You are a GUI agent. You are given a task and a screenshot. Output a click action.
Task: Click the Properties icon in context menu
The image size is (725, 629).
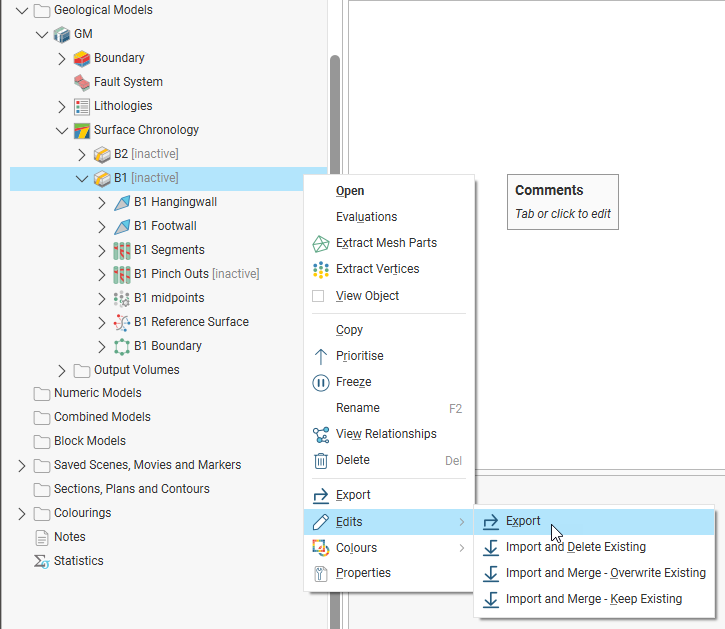320,573
